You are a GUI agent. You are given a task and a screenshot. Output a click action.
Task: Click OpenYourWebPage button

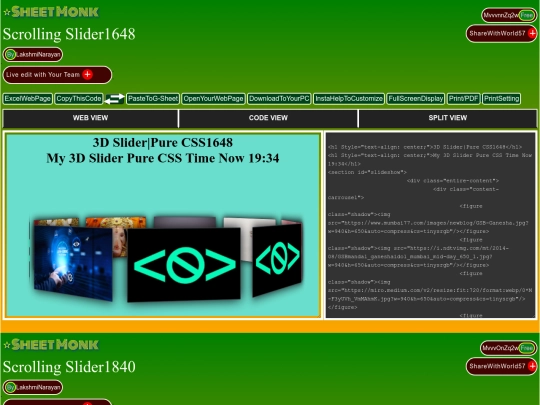(x=214, y=99)
